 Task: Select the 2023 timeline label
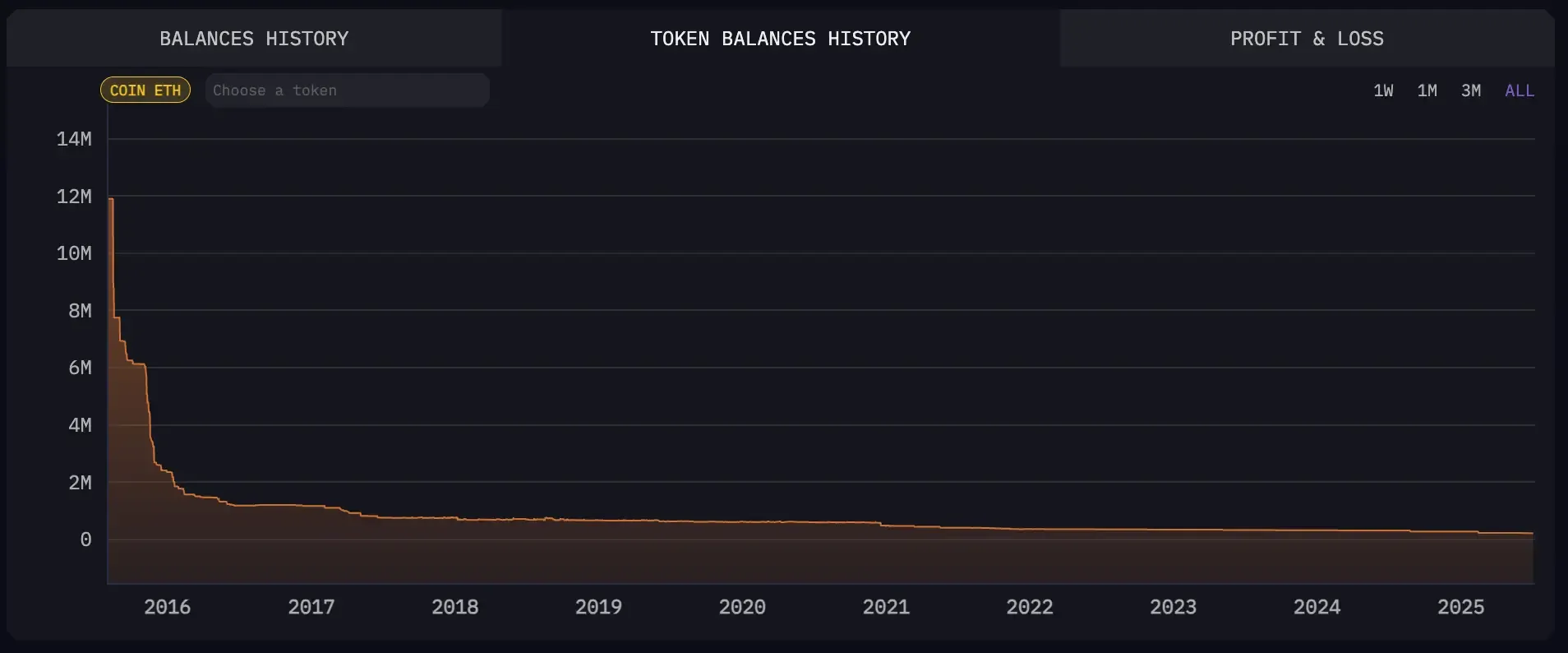[1173, 607]
